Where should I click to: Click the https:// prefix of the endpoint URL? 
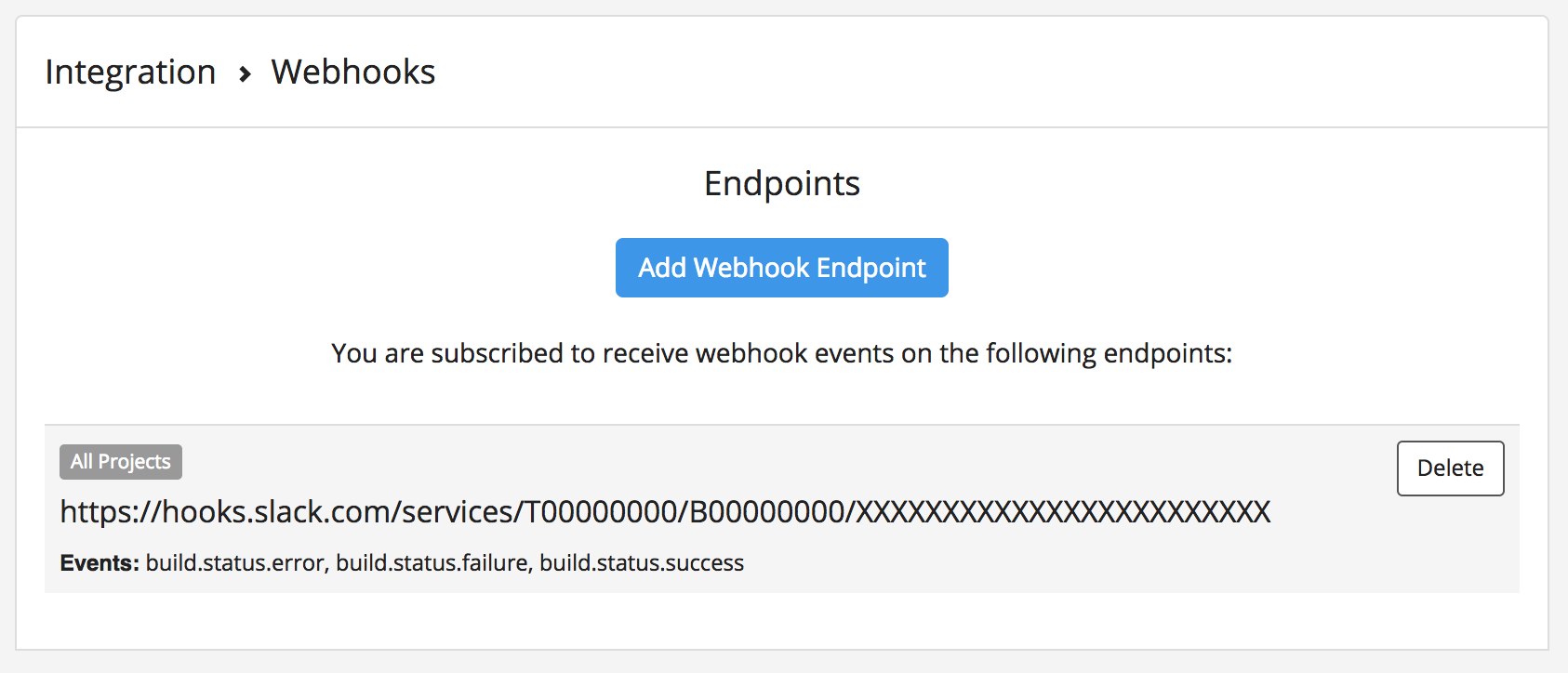click(x=111, y=511)
